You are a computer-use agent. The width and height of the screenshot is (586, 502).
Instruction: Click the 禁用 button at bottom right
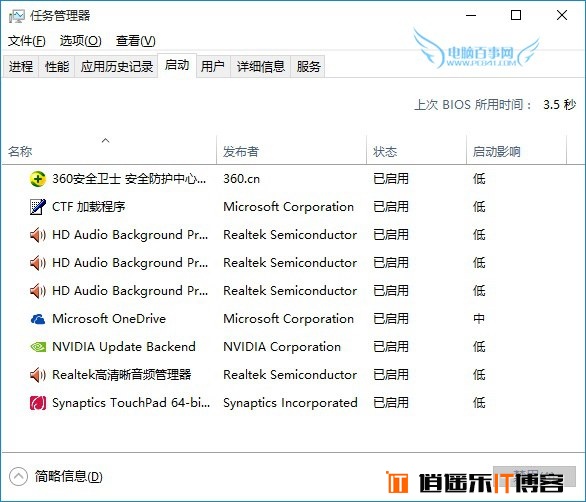pyautogui.click(x=534, y=476)
